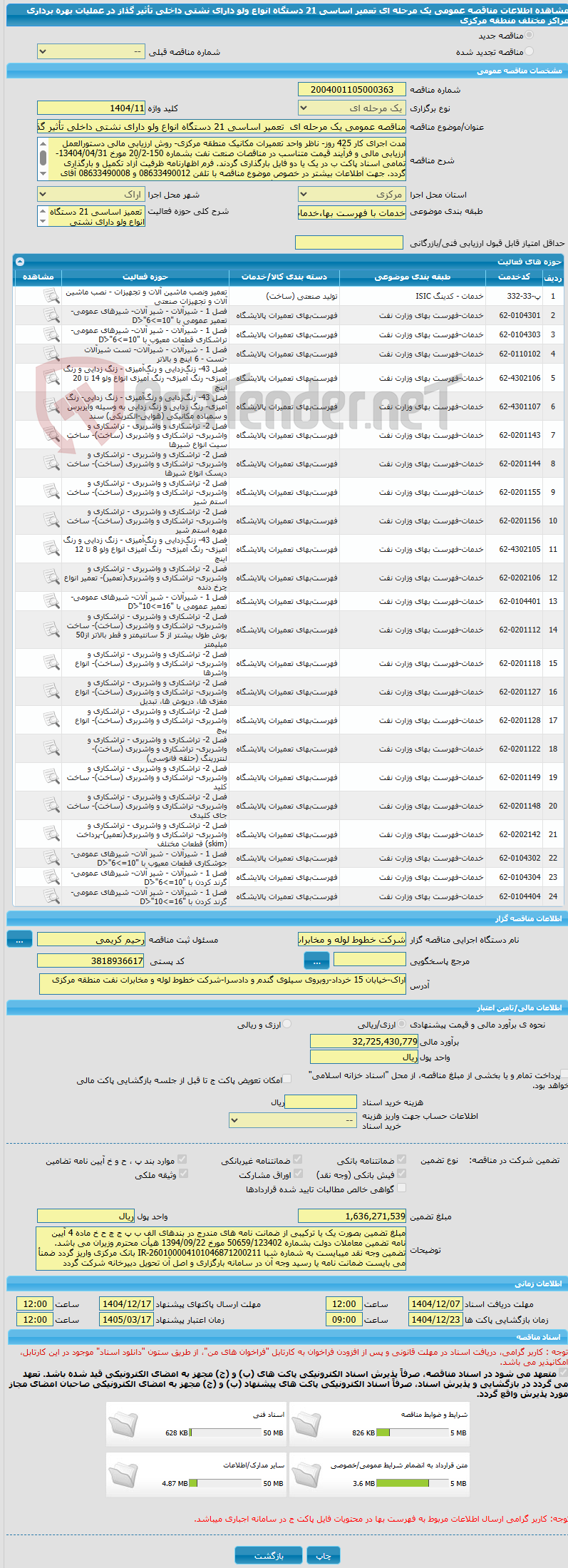Select the ارزی و ریالی estimate option

[287, 1024]
